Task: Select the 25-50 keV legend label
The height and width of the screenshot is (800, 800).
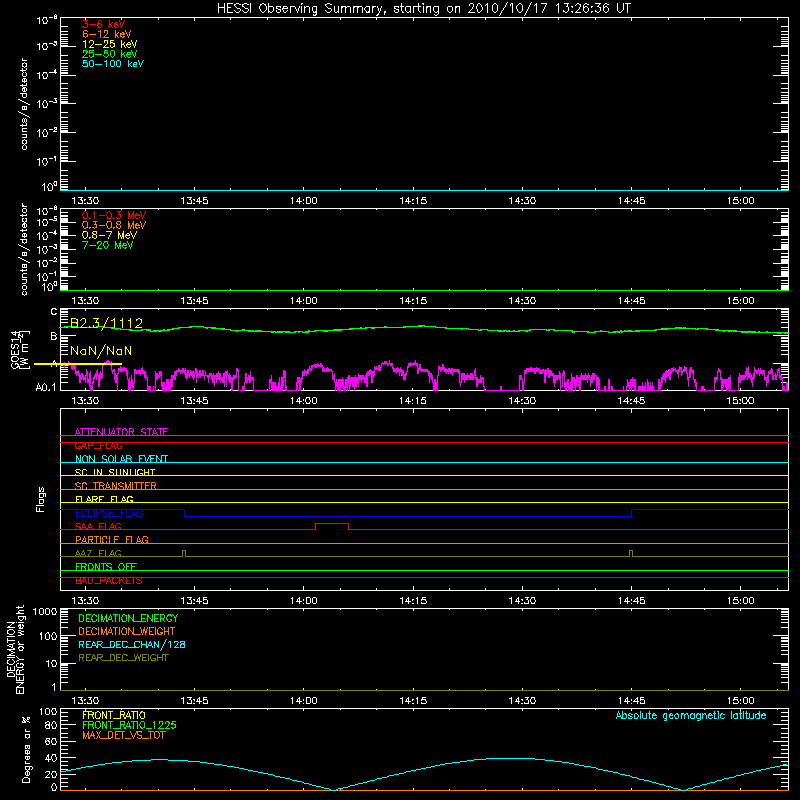Action: [110, 54]
